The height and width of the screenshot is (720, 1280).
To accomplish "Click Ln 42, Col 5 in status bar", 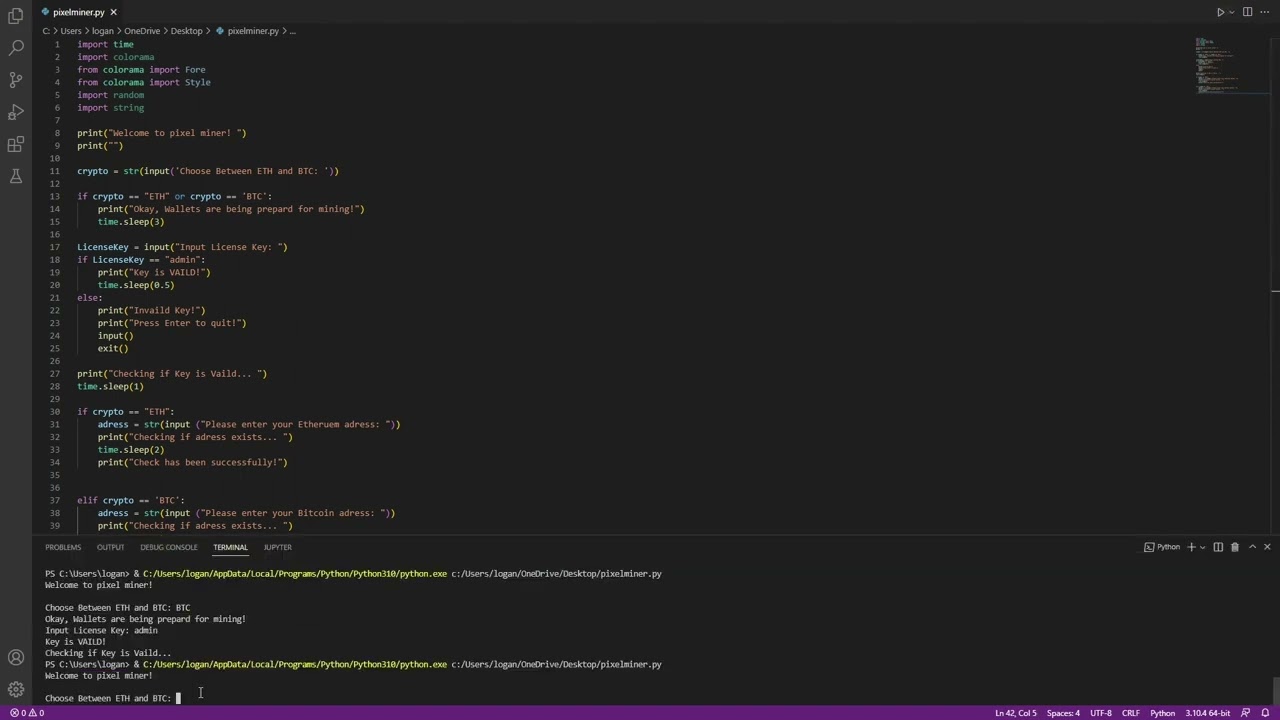I will [1015, 713].
